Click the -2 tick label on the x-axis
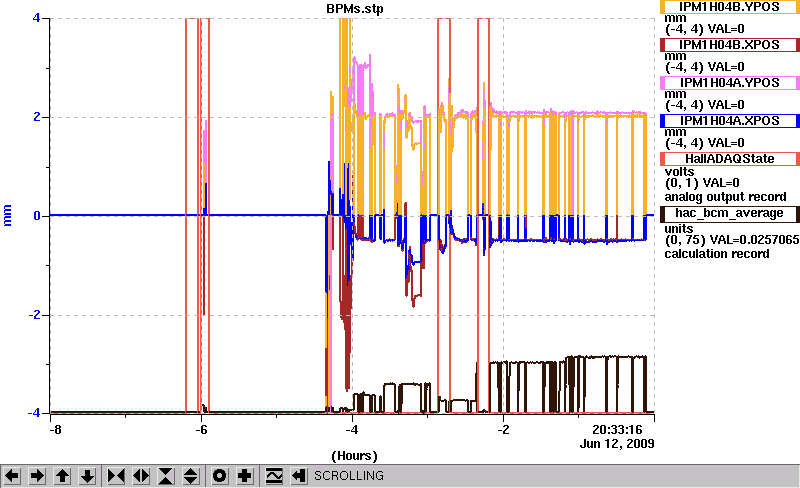The width and height of the screenshot is (800, 488). [504, 430]
